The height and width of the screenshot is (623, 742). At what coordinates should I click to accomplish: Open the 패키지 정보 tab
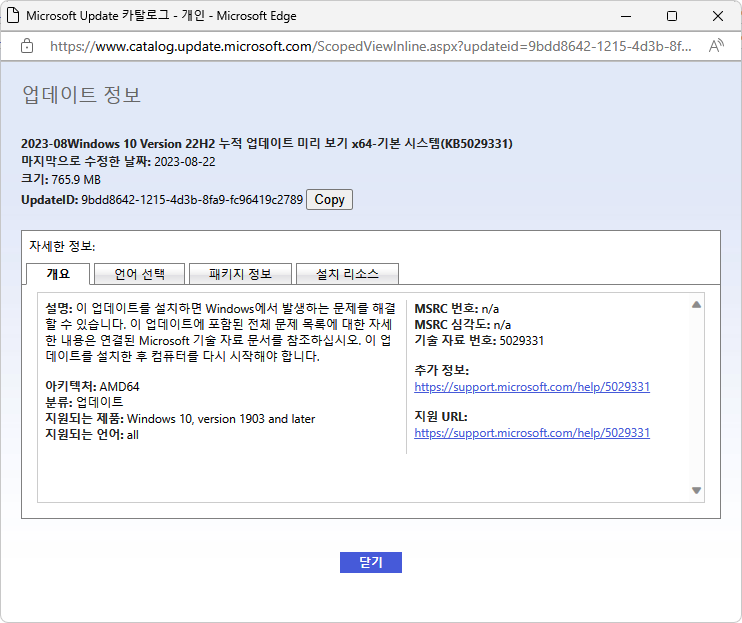240,274
